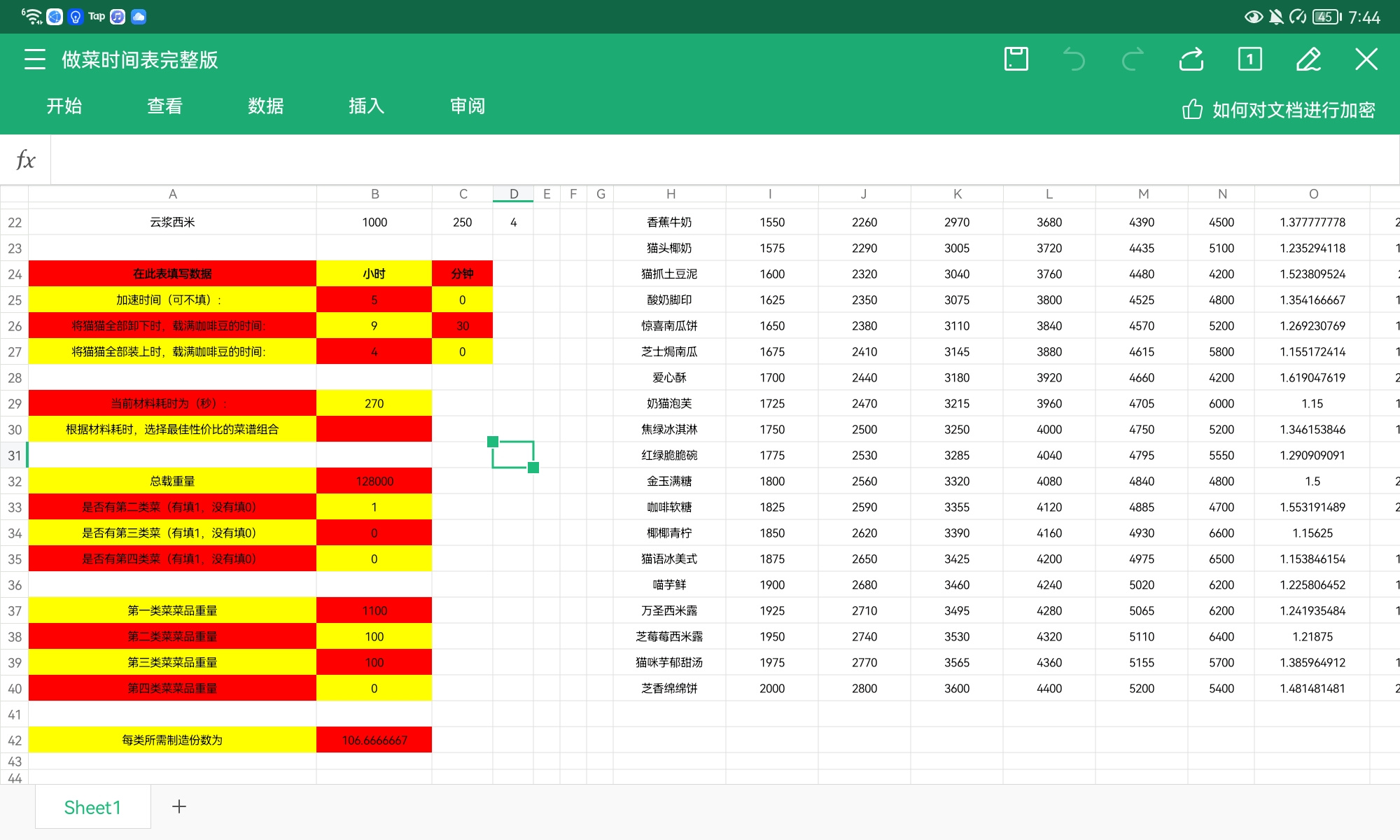Click the document title 做菜时间表完整版
This screenshot has width=1400, height=840.
coord(140,59)
